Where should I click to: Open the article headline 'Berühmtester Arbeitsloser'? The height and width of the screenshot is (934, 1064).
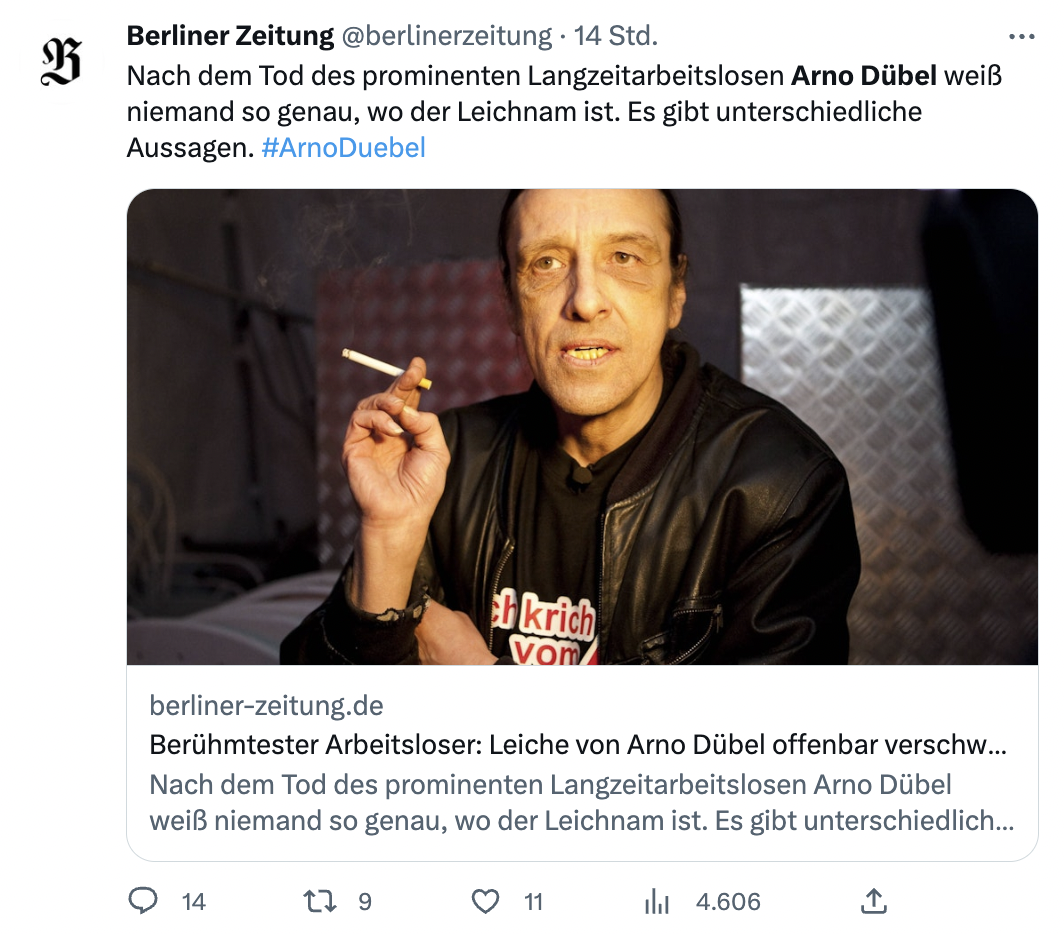coord(577,745)
